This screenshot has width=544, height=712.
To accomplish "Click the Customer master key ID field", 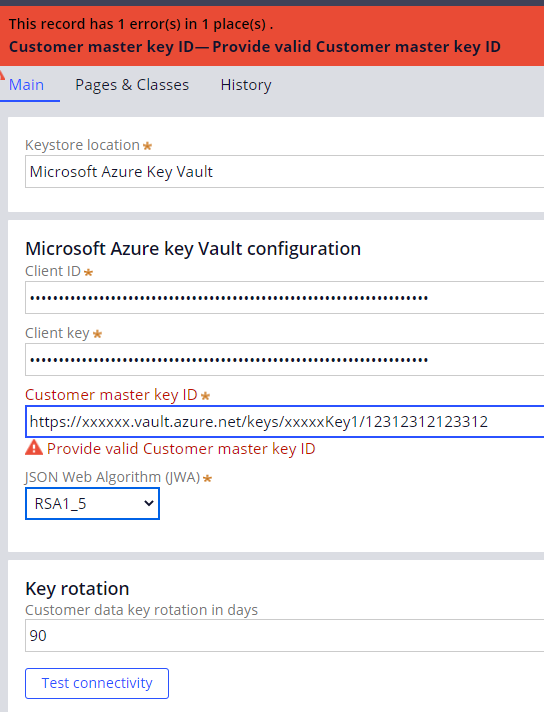I will [285, 421].
